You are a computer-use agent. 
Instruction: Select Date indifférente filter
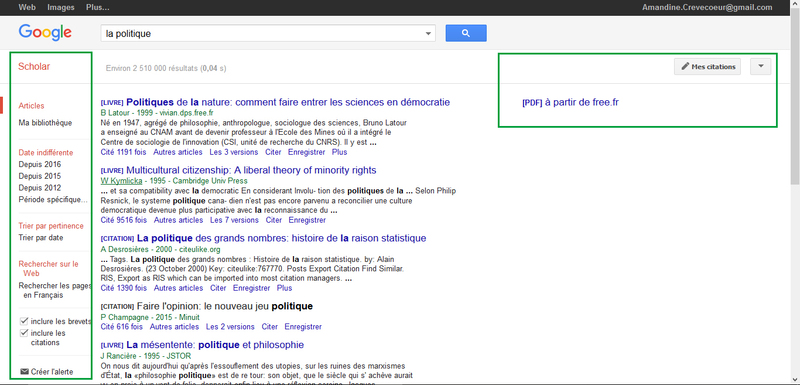pyautogui.click(x=46, y=152)
